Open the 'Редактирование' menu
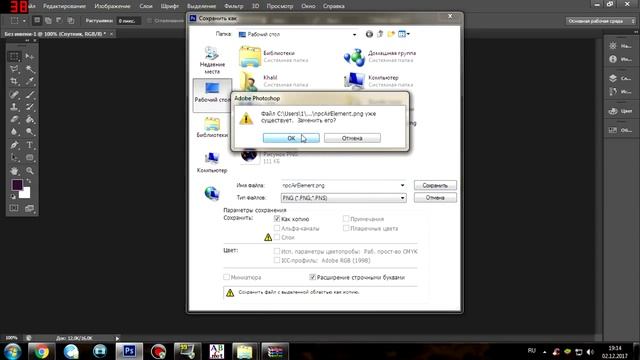This screenshot has width=640, height=360. pos(64,6)
